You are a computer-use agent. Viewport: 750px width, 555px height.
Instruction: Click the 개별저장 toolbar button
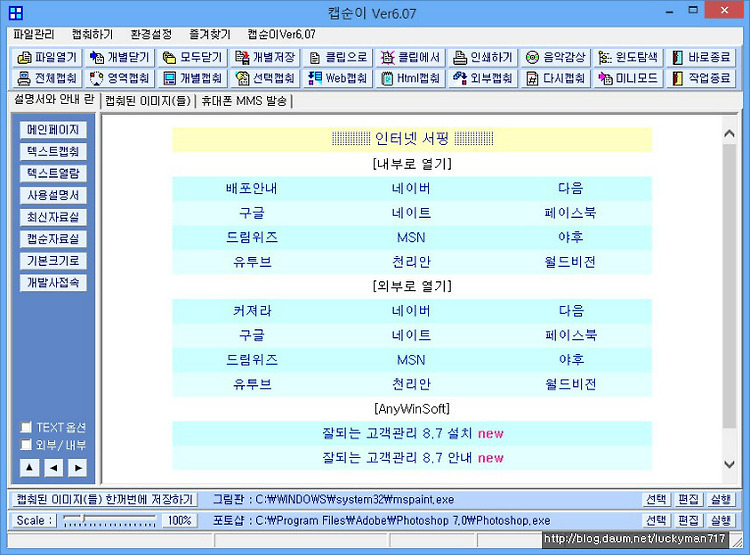[x=265, y=57]
